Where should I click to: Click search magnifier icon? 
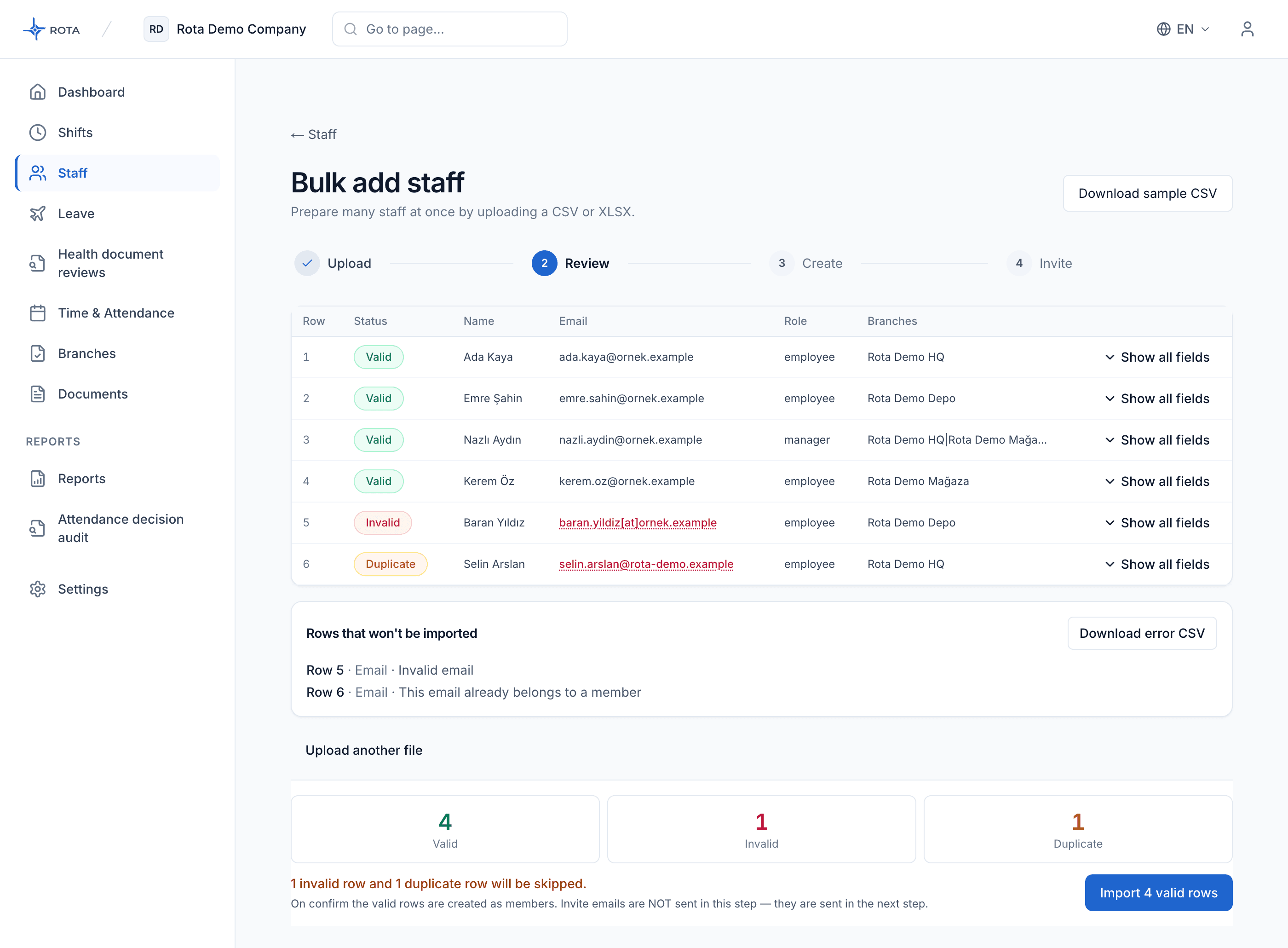pos(351,29)
